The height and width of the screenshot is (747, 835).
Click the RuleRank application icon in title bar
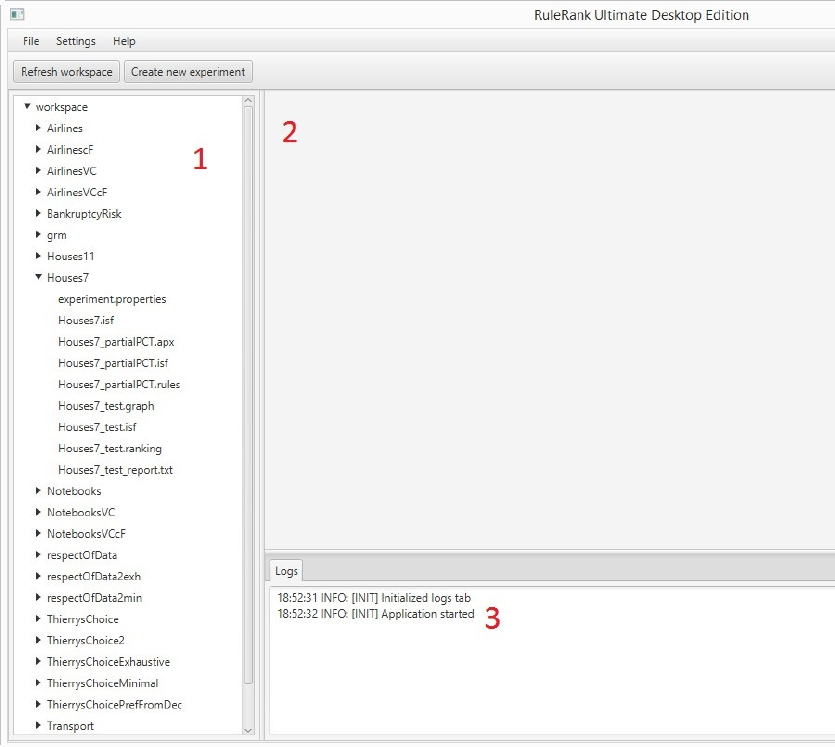coord(17,14)
